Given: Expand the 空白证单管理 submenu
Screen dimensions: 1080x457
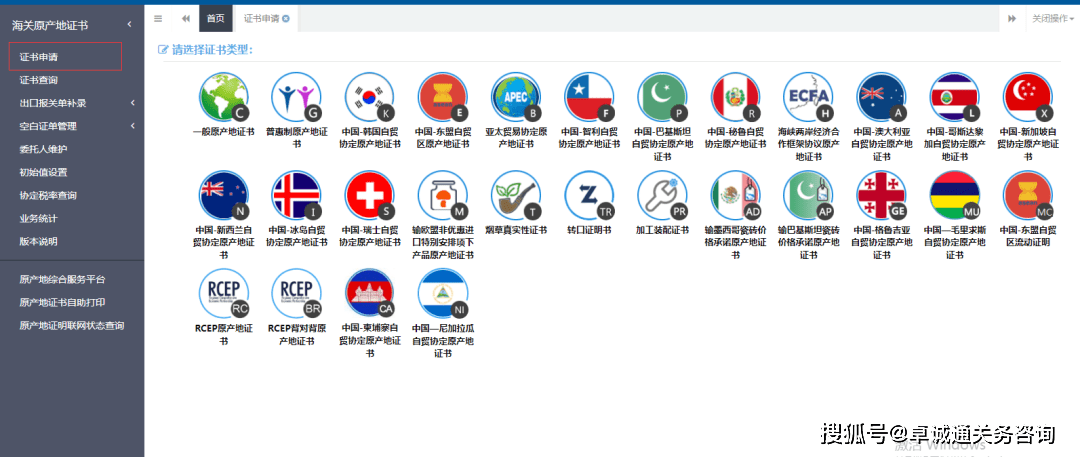Looking at the screenshot, I should coord(133,126).
